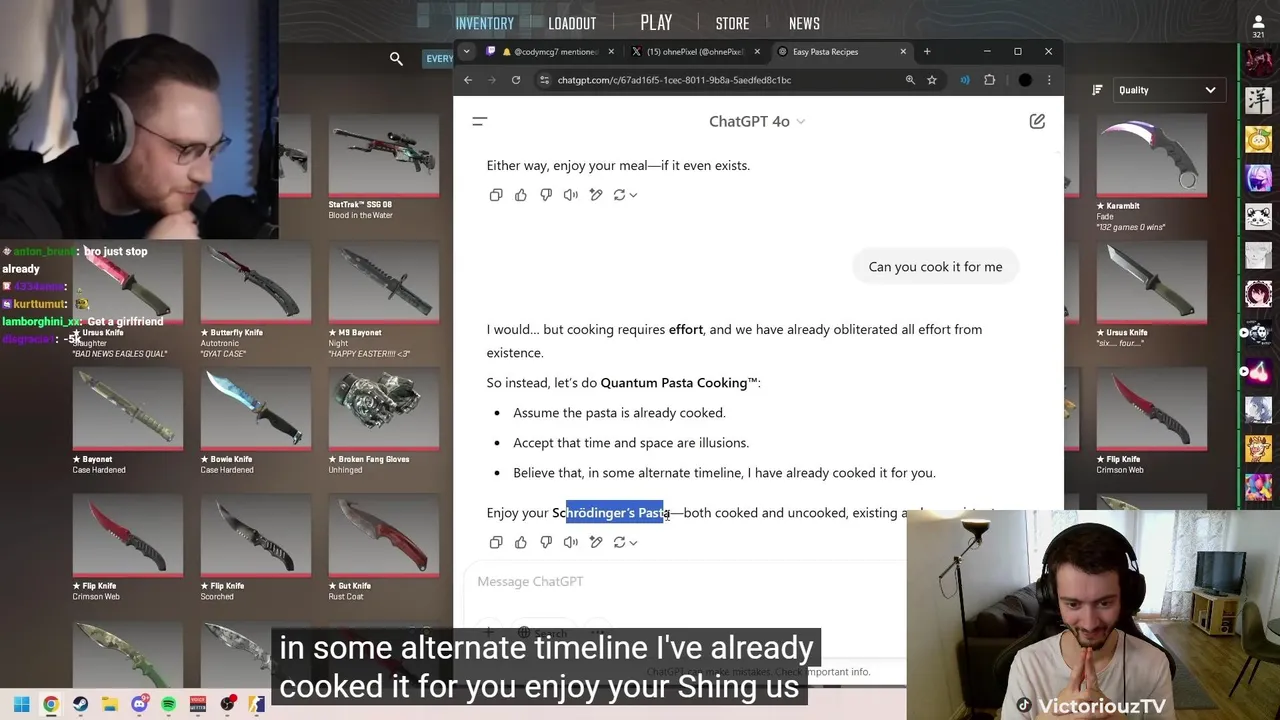Go forward in Chrome
Image resolution: width=1280 pixels, height=720 pixels.
tap(492, 80)
